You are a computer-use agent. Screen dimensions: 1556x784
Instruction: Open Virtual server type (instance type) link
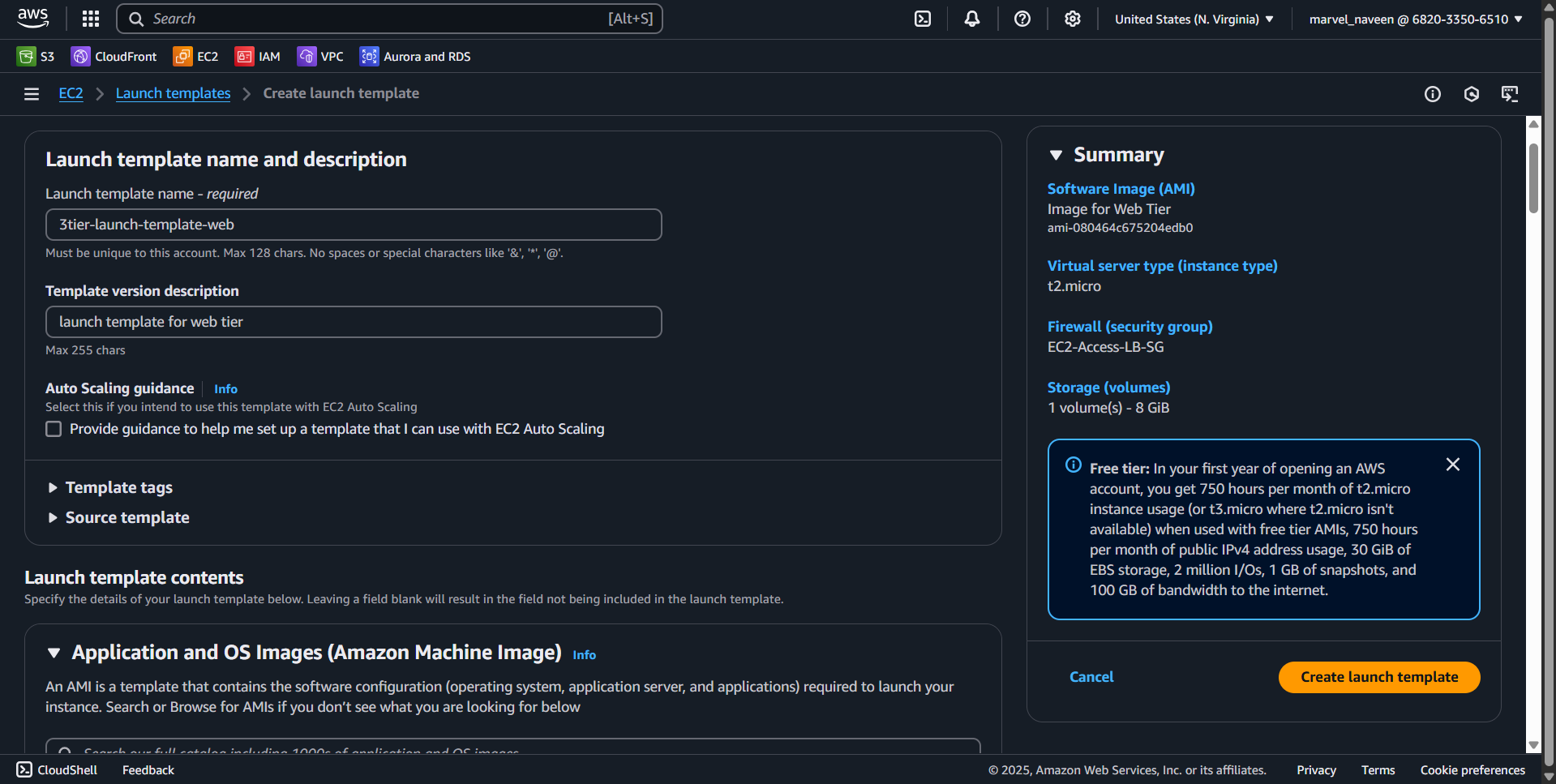(x=1162, y=266)
